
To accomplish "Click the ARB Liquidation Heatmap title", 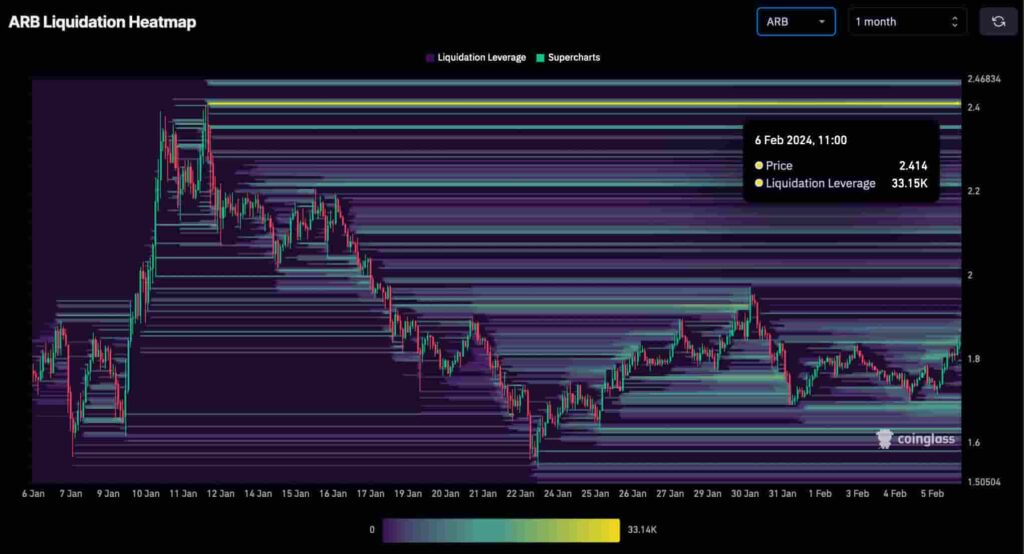I will [x=102, y=21].
